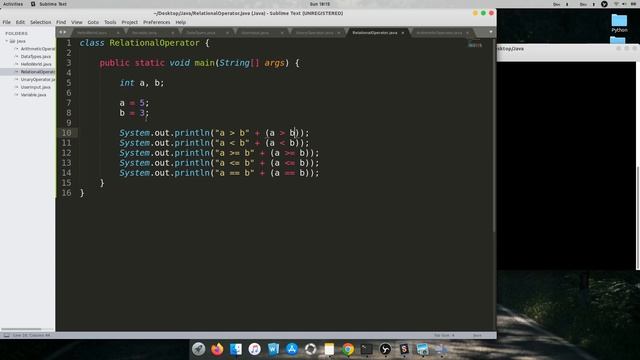
Task: Open the File menu
Action: [x=7, y=22]
